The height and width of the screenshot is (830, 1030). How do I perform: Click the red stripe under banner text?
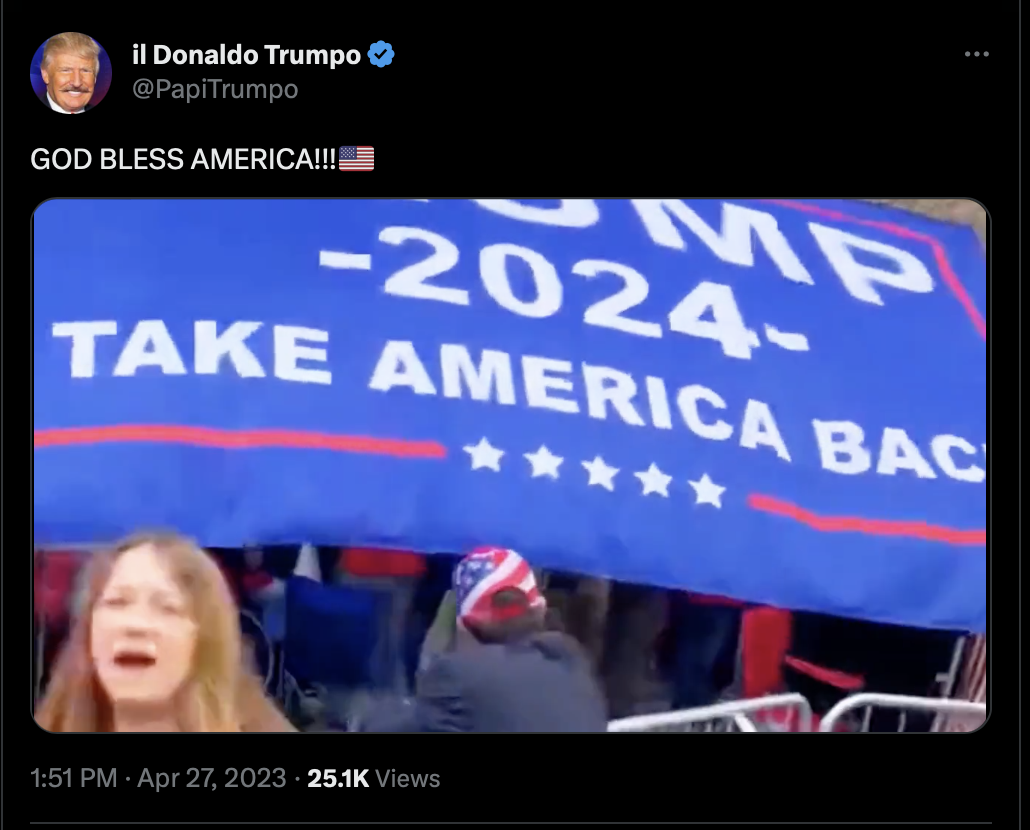click(x=240, y=438)
